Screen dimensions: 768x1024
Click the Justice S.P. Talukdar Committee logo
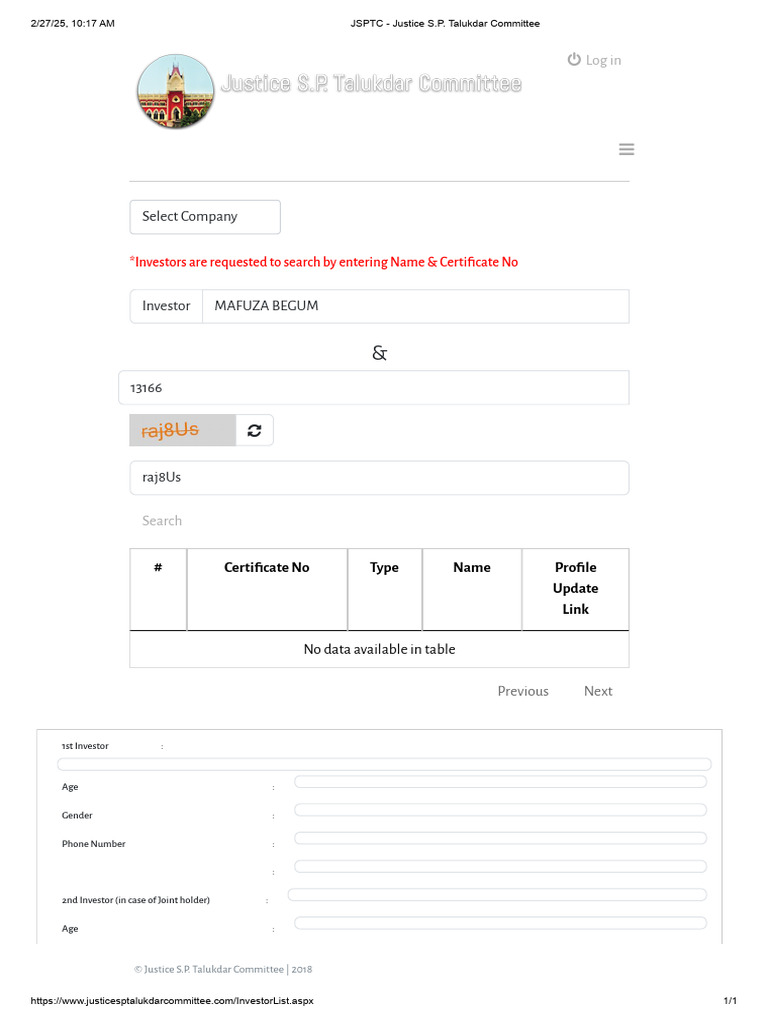click(175, 91)
